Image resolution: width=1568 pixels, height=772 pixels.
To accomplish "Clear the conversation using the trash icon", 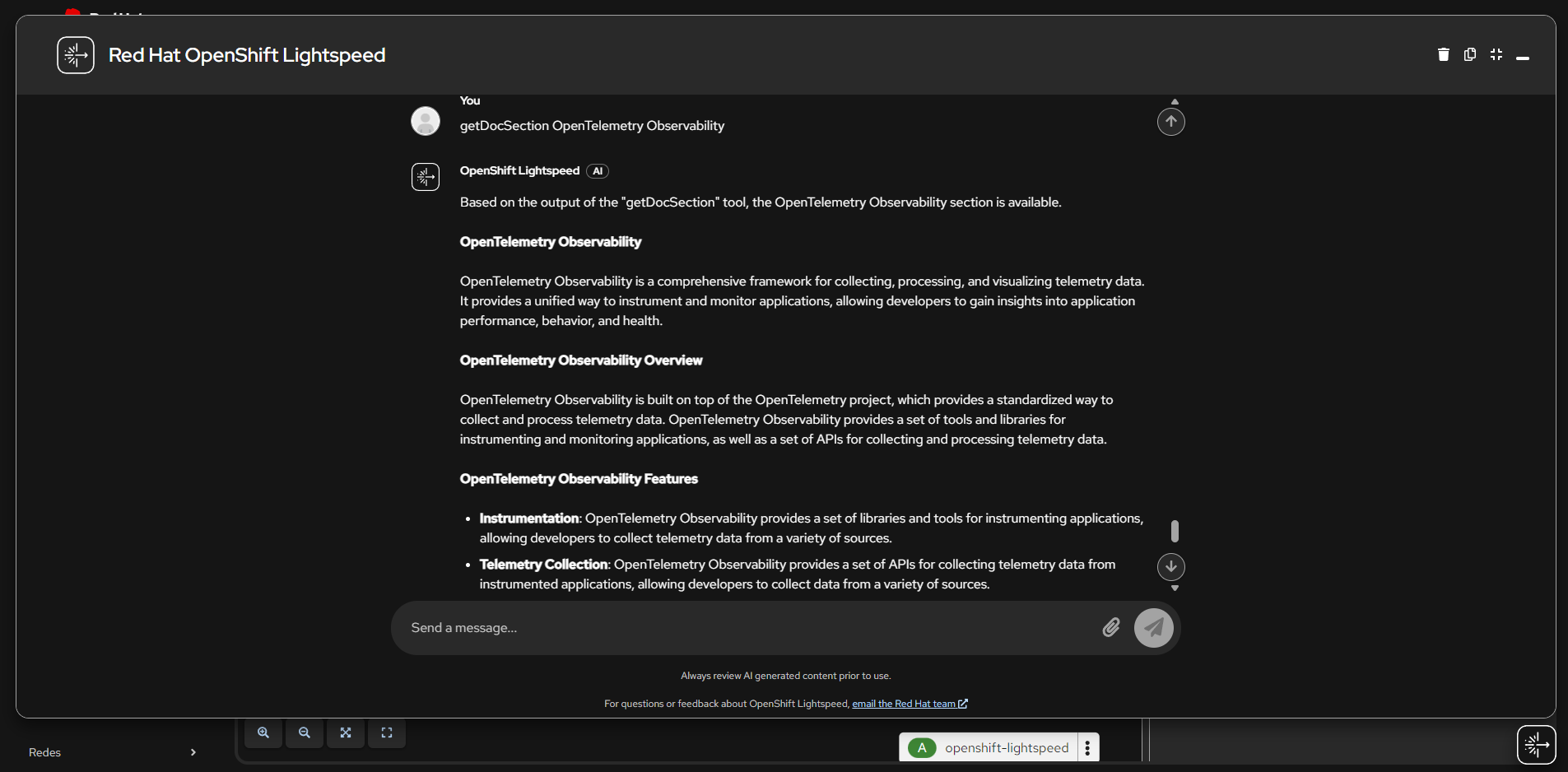I will coord(1441,54).
